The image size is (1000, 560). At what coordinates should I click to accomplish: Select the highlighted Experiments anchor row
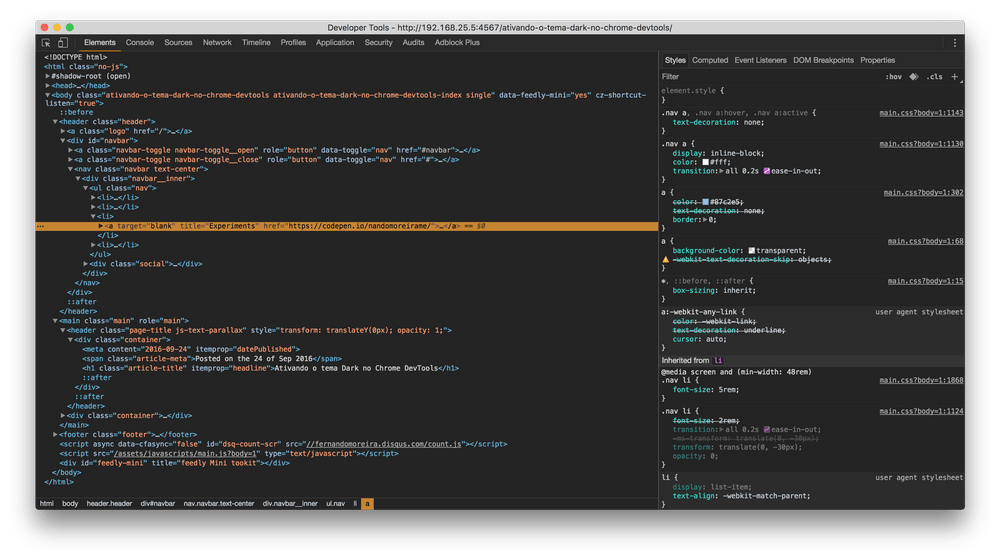tap(347, 226)
